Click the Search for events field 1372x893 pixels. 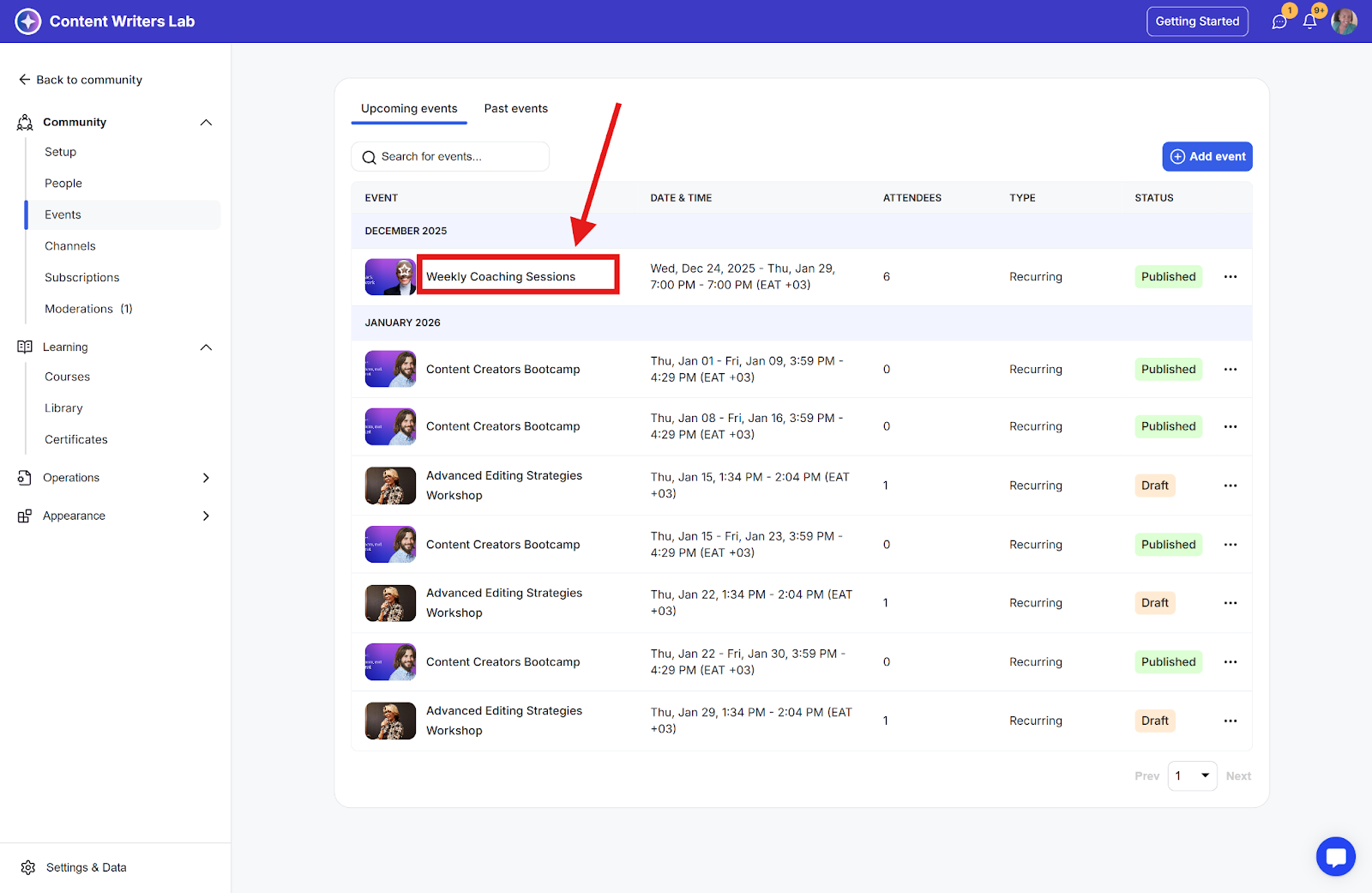tap(450, 157)
